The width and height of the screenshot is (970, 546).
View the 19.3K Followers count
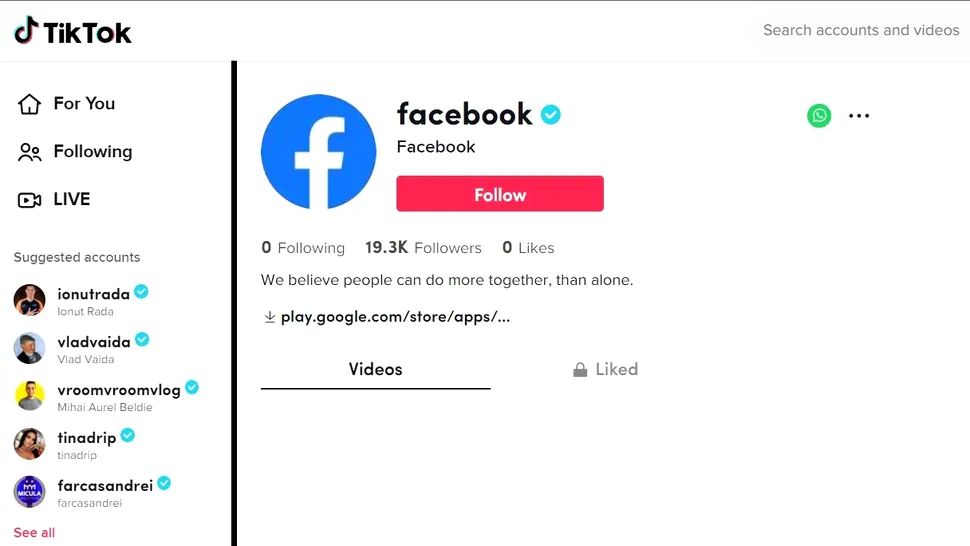point(423,248)
